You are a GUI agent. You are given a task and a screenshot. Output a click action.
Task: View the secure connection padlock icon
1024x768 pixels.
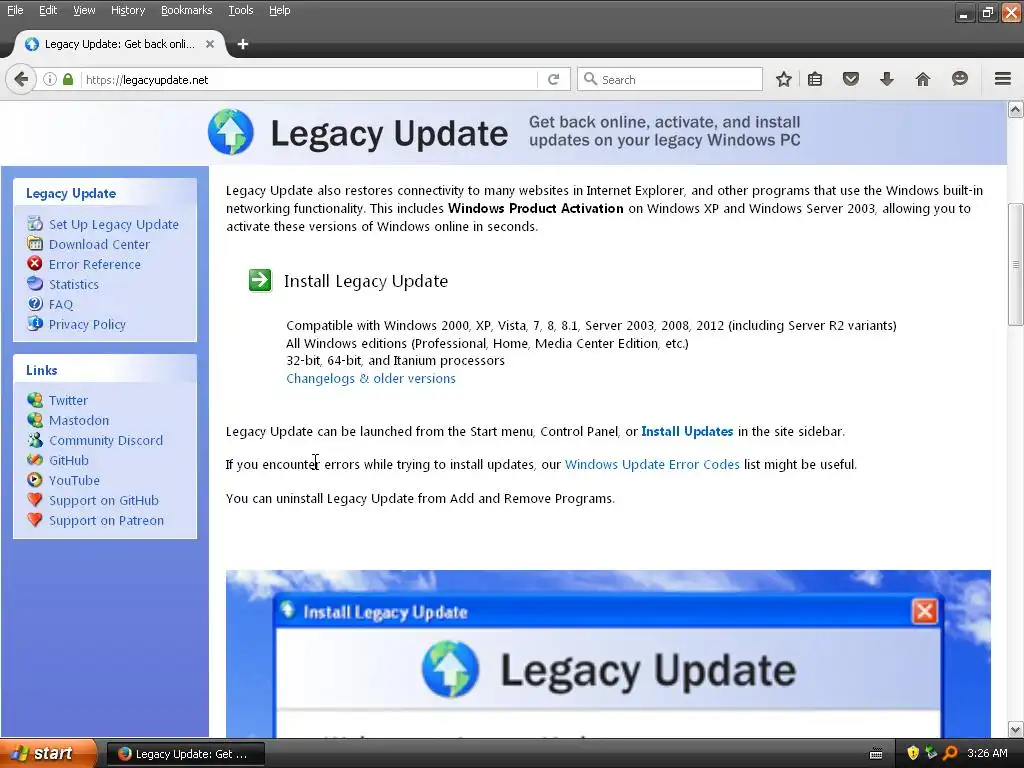(x=68, y=80)
